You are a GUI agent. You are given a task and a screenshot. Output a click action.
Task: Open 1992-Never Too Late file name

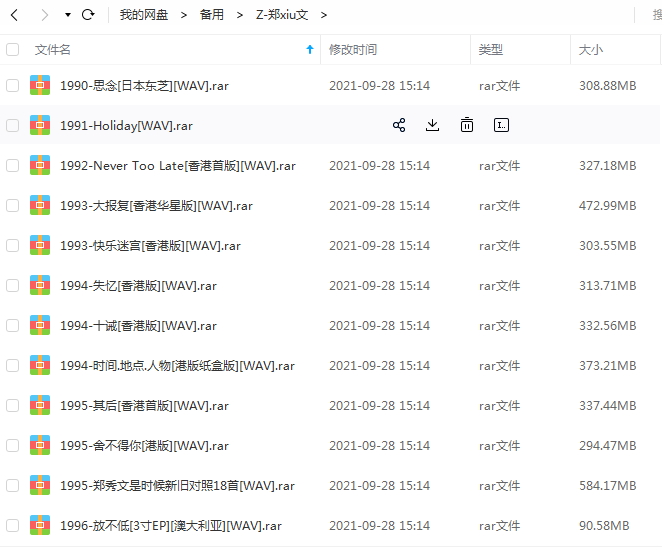pyautogui.click(x=177, y=165)
